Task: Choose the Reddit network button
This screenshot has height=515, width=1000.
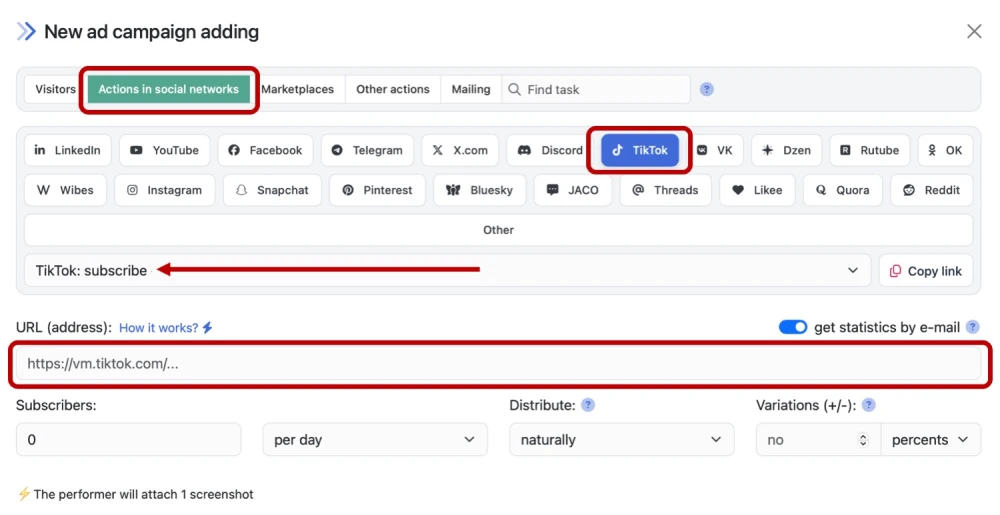Action: [931, 190]
